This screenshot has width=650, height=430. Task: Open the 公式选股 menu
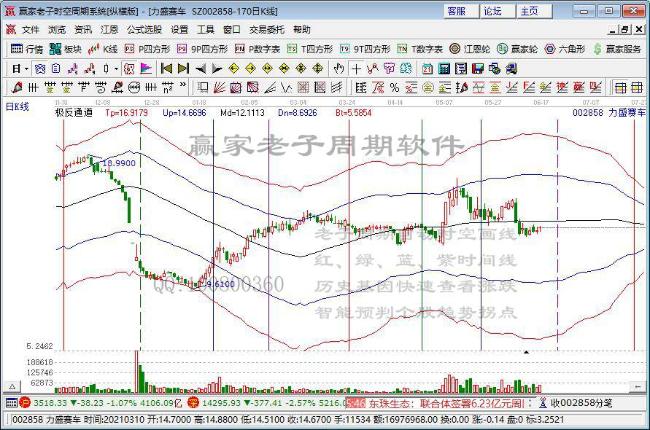click(x=144, y=29)
